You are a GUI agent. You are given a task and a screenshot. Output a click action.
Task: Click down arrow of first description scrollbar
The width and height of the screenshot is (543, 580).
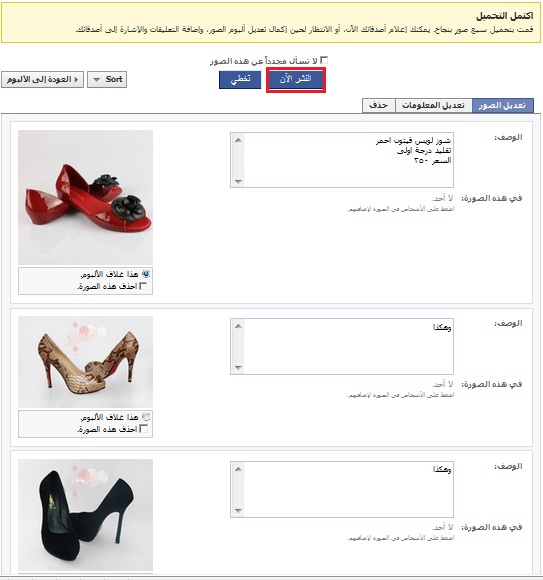(238, 182)
